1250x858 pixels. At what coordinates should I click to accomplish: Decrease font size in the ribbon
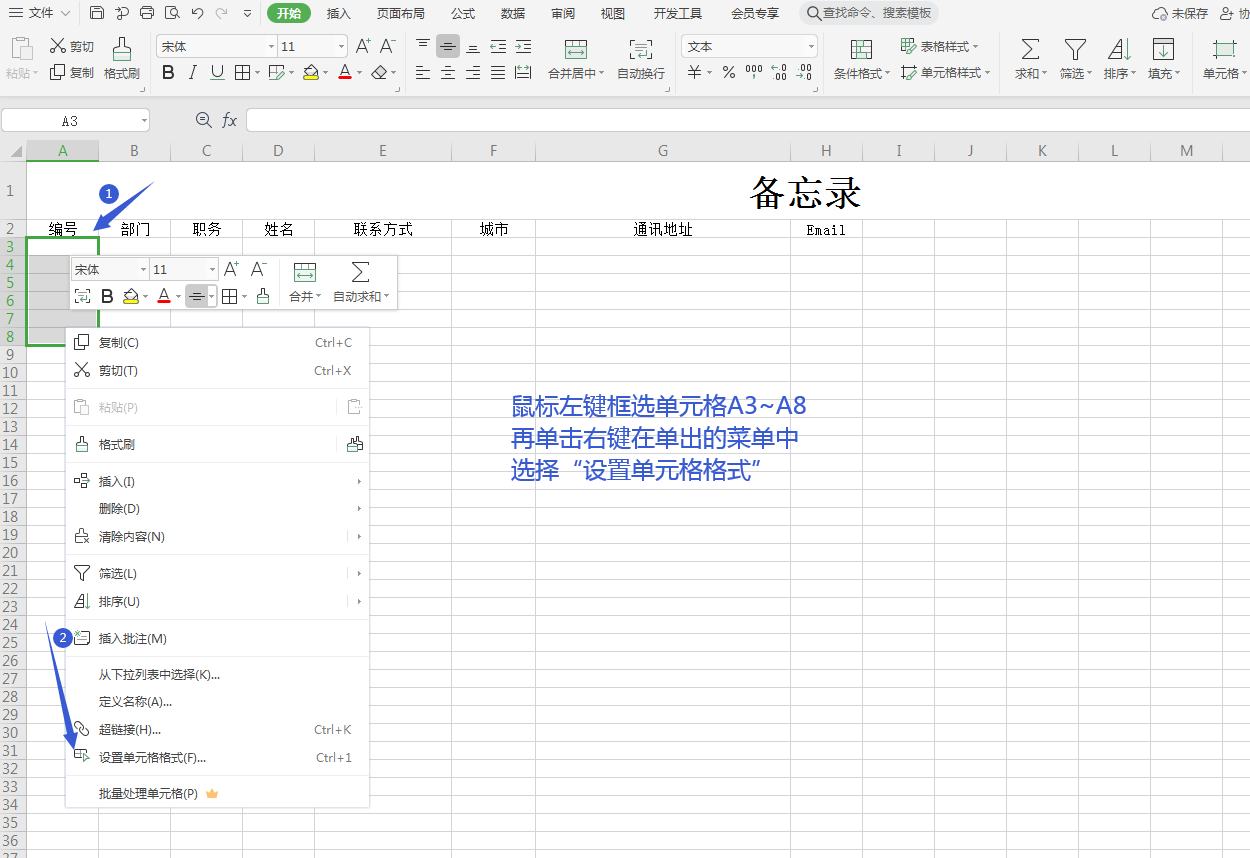coord(388,46)
